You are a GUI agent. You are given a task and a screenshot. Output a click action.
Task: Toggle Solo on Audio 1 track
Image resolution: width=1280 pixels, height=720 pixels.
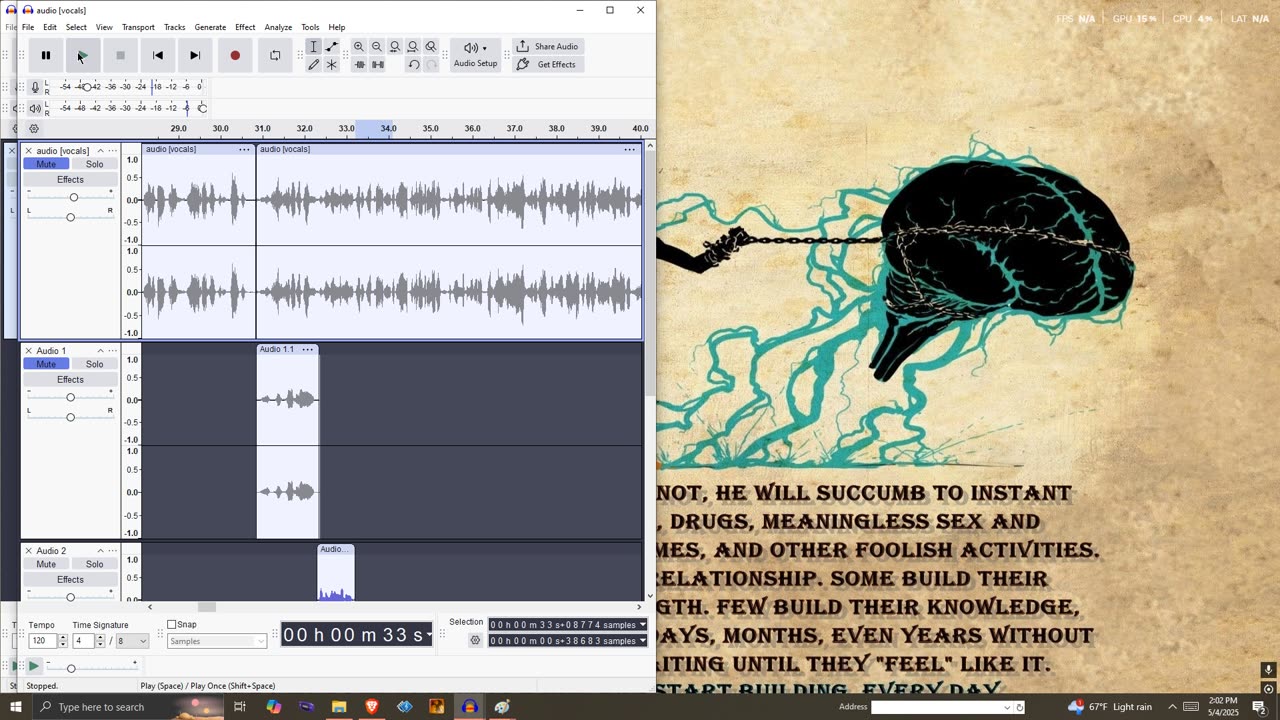(94, 364)
